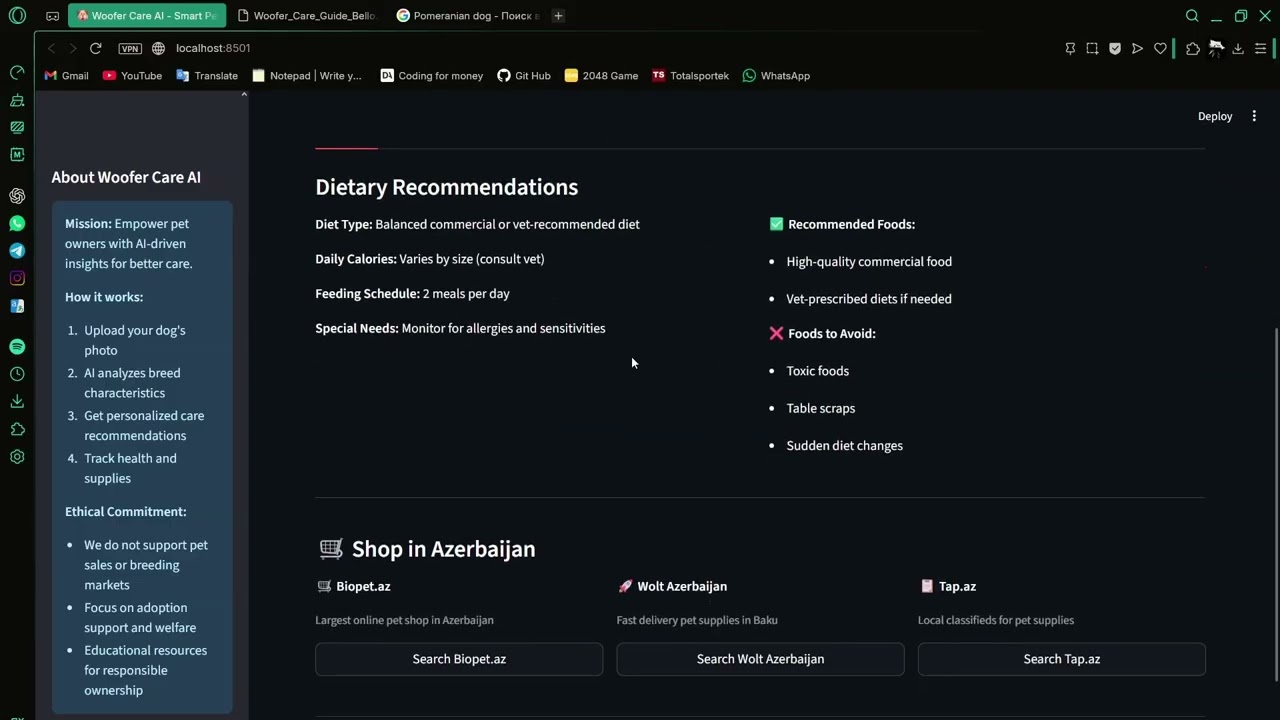Collapse the sidebar with the up caret
Screen dimensions: 1280x720
click(244, 94)
